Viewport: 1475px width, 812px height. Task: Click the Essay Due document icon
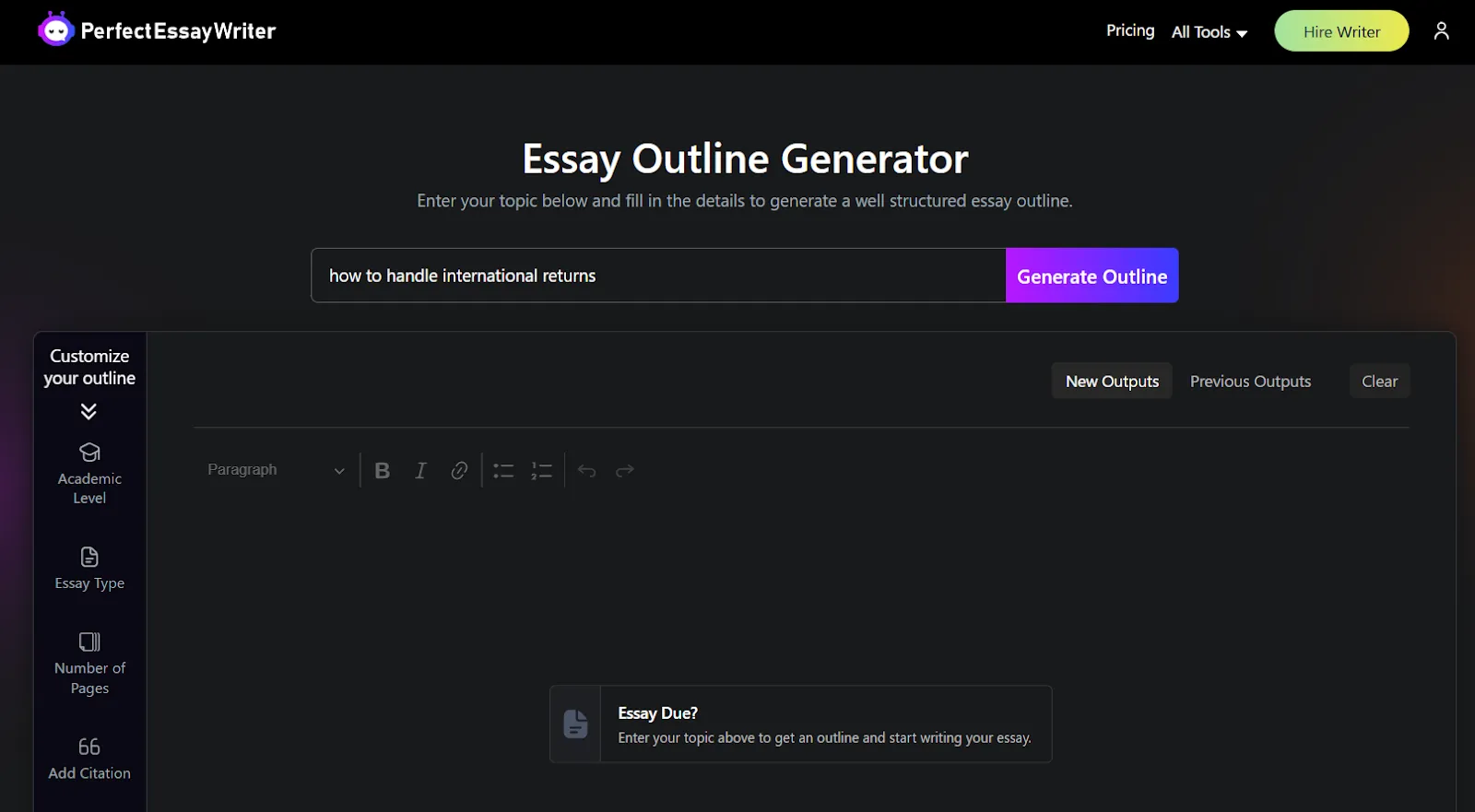(x=575, y=724)
